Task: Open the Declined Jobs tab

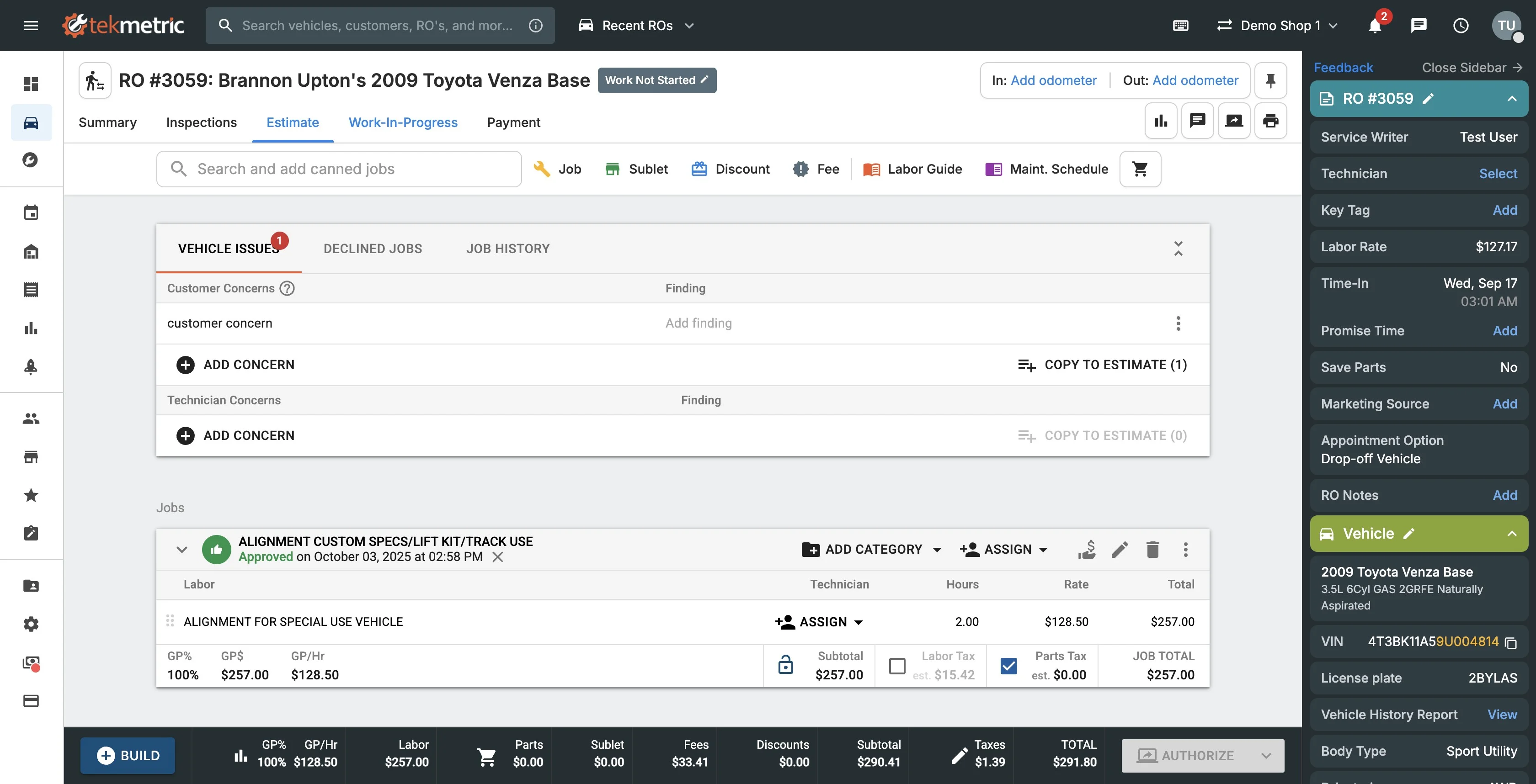Action: click(372, 249)
